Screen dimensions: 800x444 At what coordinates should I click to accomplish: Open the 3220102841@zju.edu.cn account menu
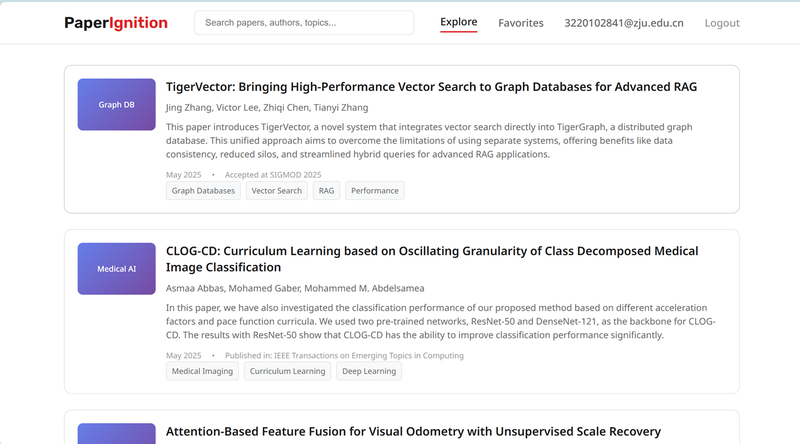click(x=623, y=23)
